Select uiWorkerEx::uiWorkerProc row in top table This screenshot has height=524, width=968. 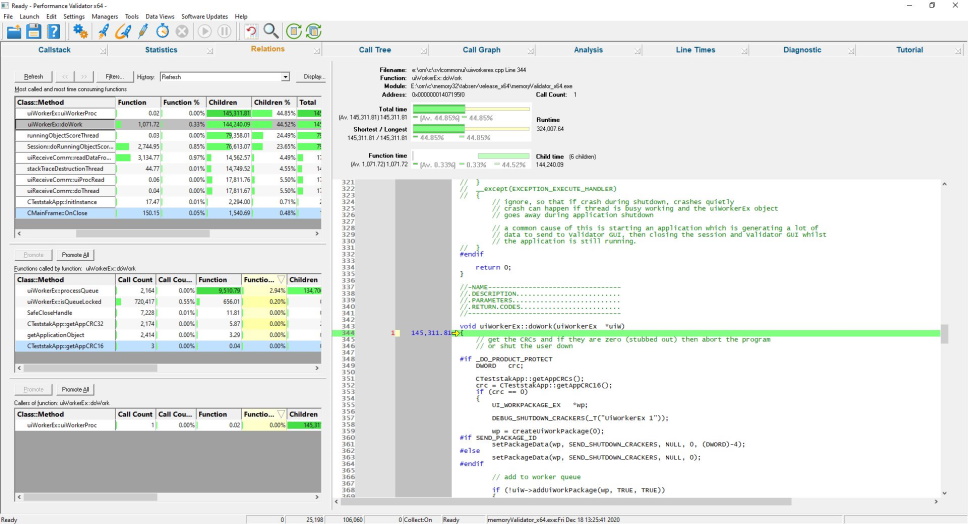[168, 114]
